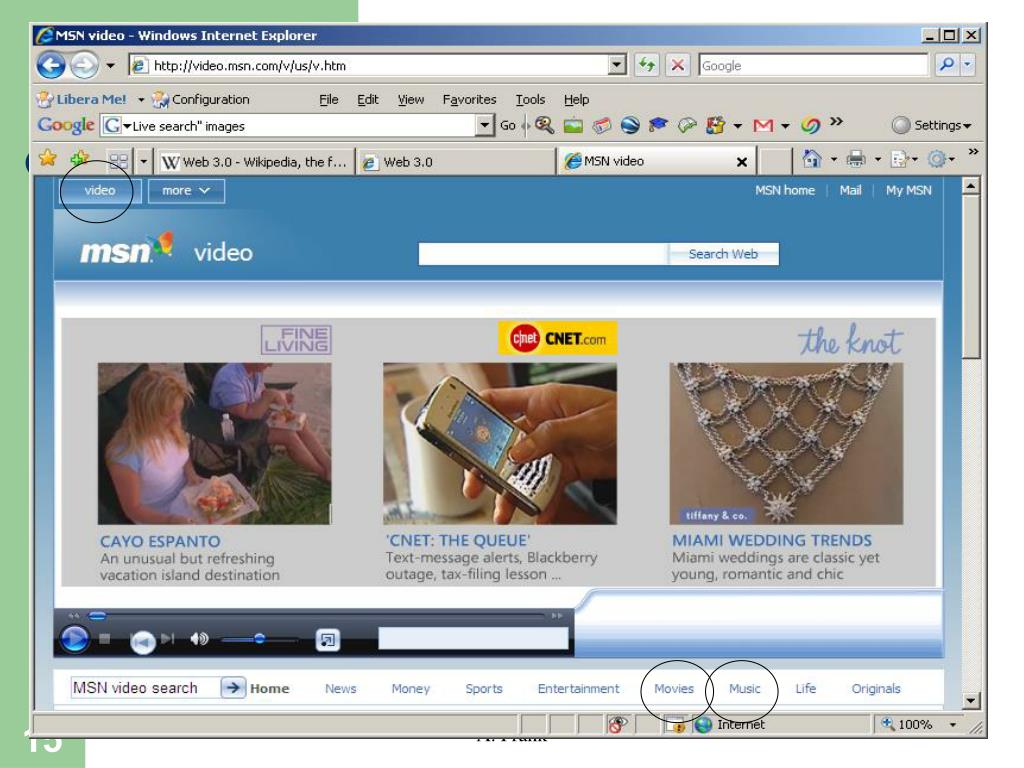Mute the player with the speaker icon
The height and width of the screenshot is (768, 1024).
[x=199, y=639]
